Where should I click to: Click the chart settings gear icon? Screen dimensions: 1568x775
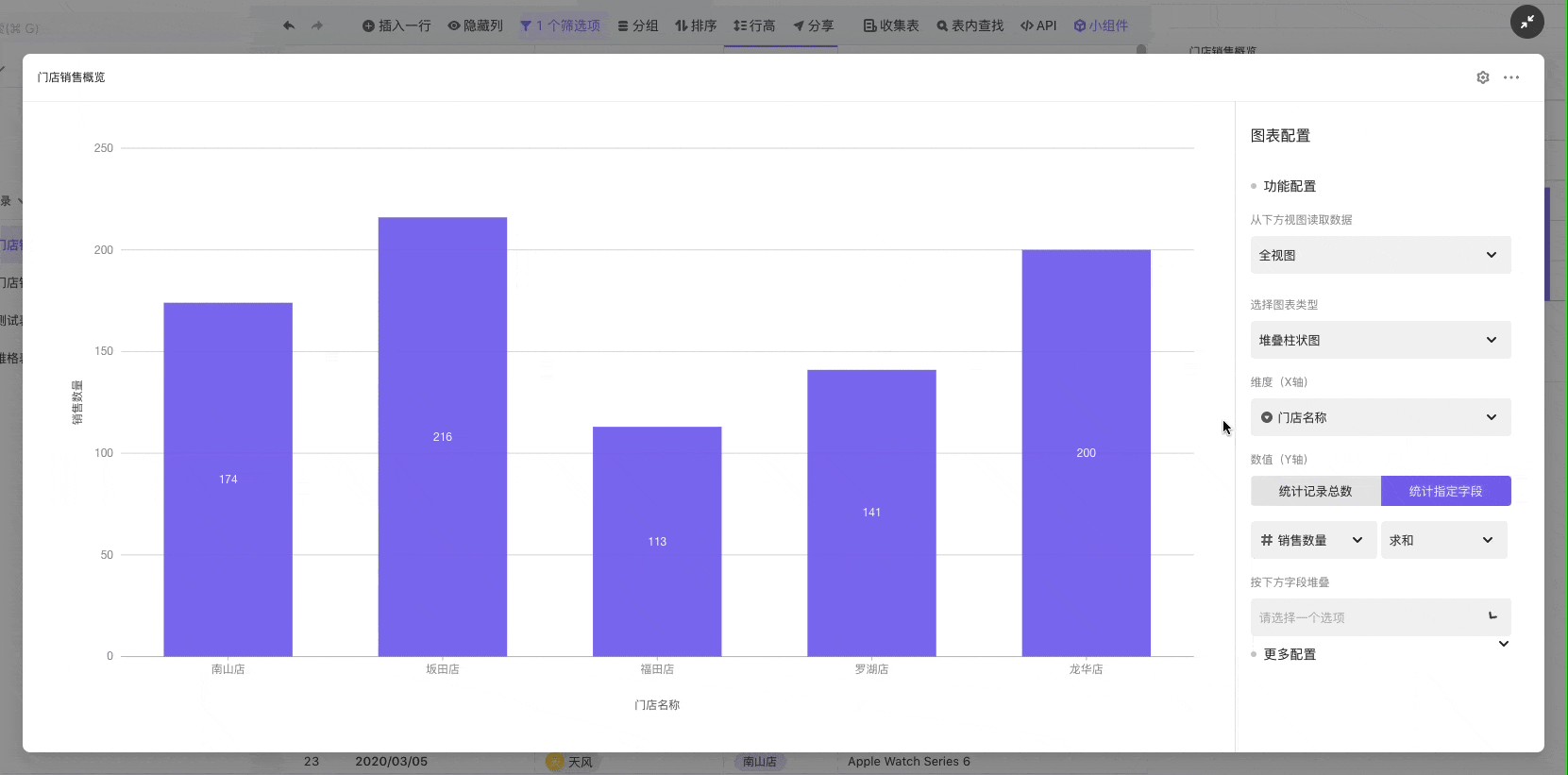coord(1482,77)
